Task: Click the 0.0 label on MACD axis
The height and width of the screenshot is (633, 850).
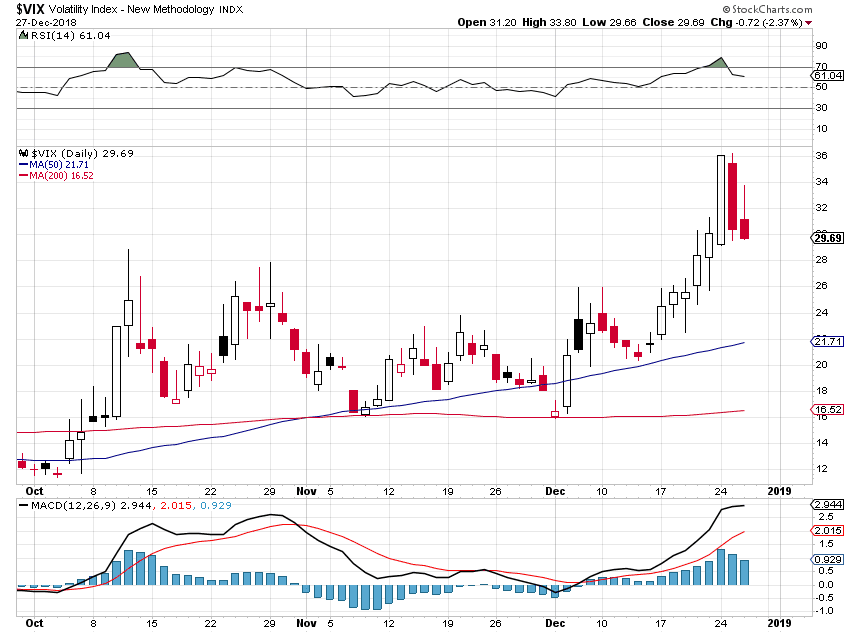Action: (826, 584)
